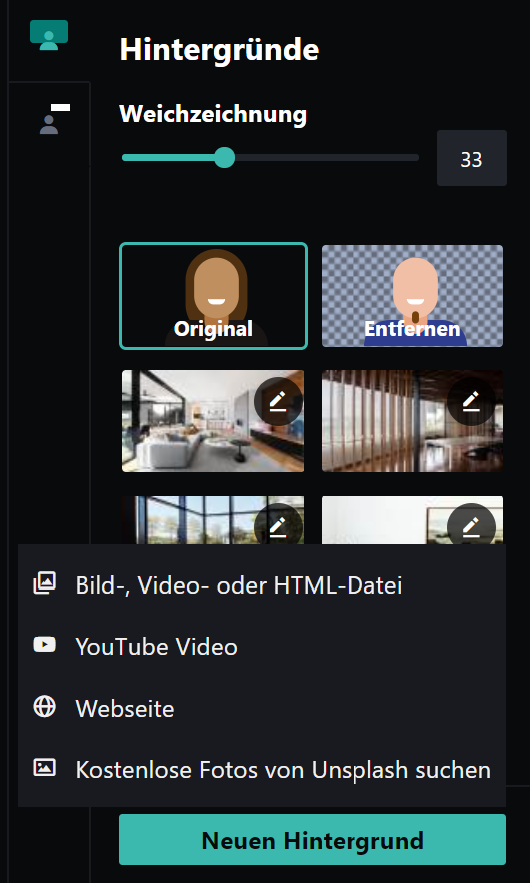Click the image stack icon for file upload
The width and height of the screenshot is (530, 883).
pyautogui.click(x=44, y=583)
